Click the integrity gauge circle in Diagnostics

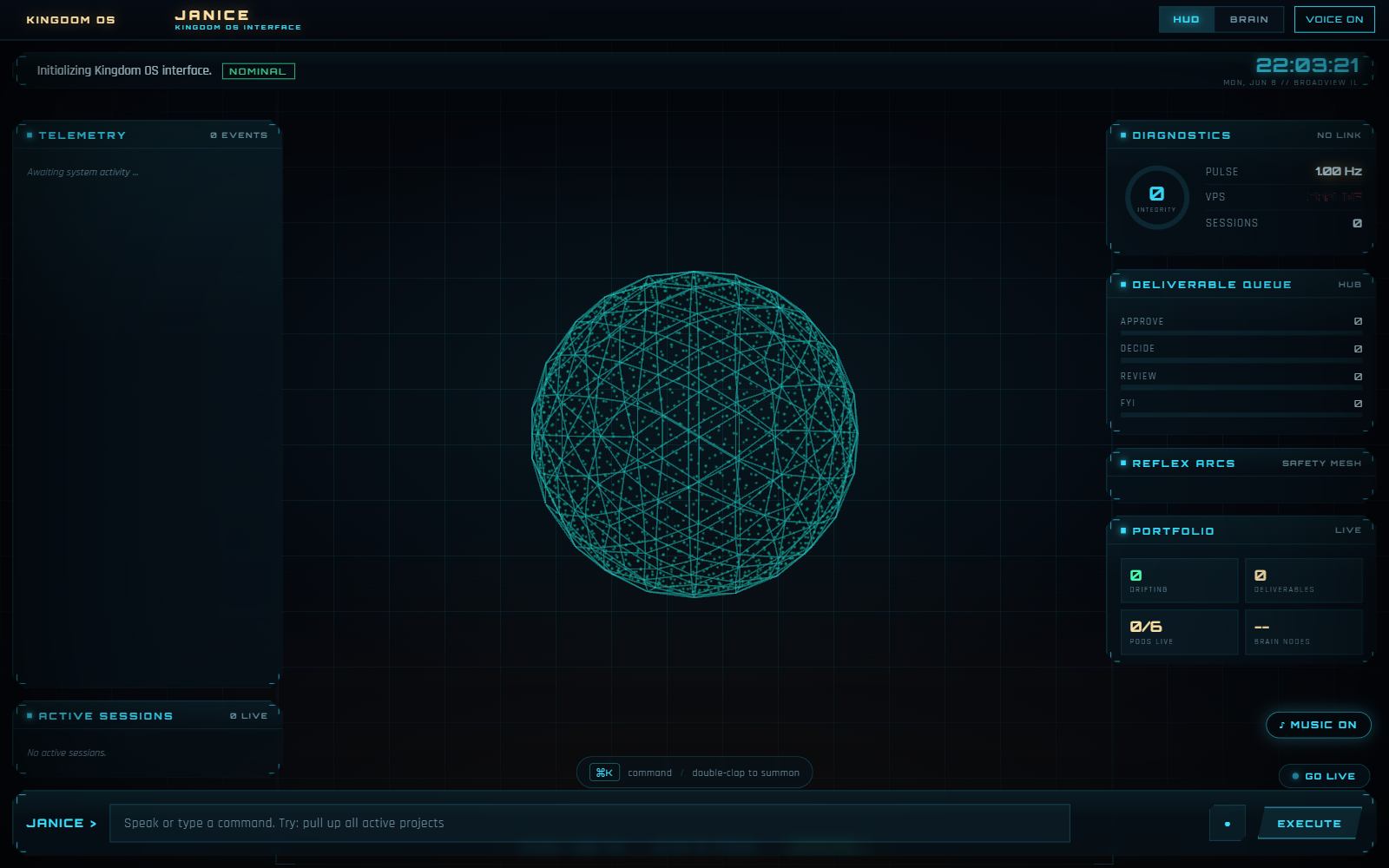[x=1156, y=197]
